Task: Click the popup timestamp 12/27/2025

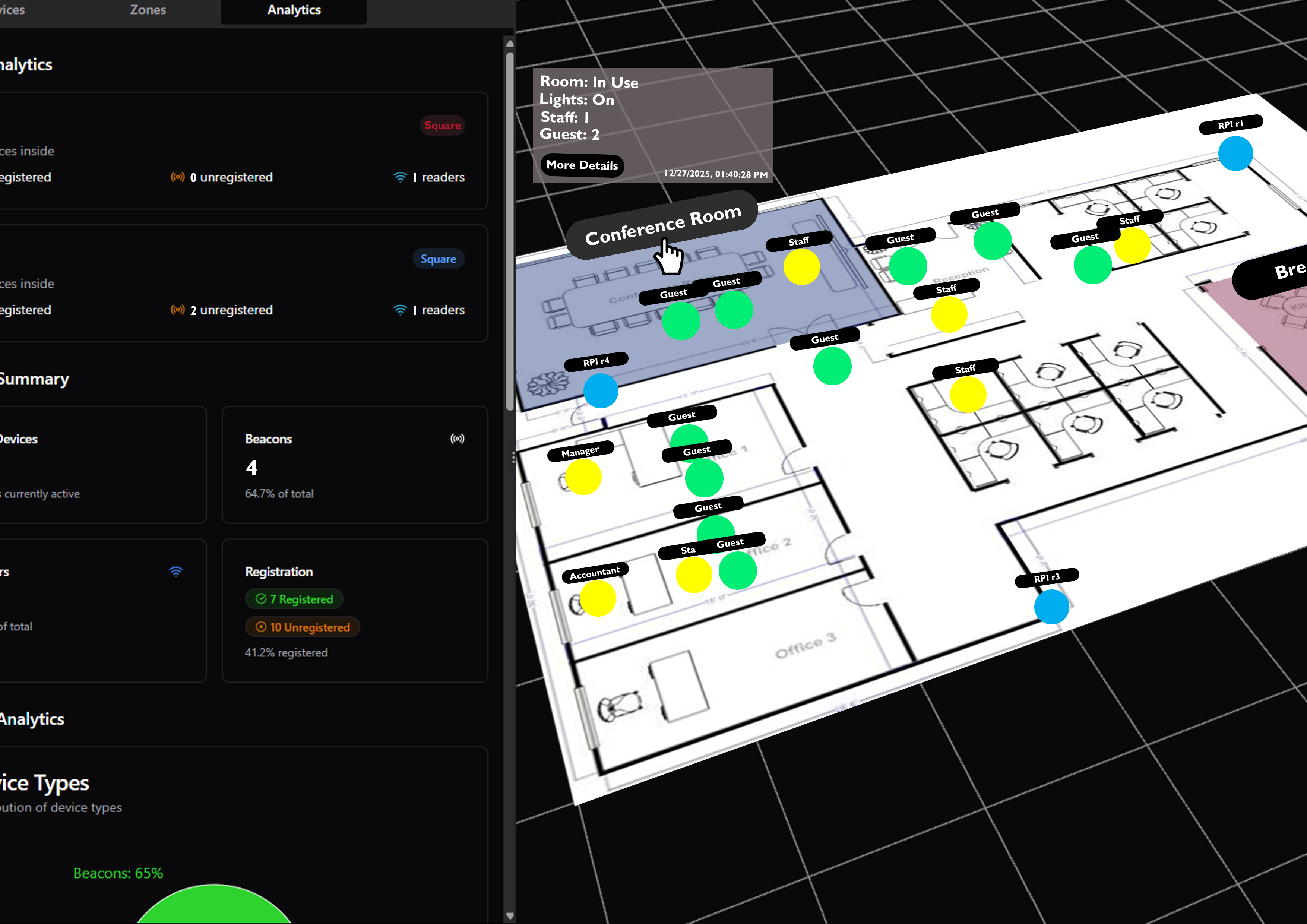Action: pos(716,174)
